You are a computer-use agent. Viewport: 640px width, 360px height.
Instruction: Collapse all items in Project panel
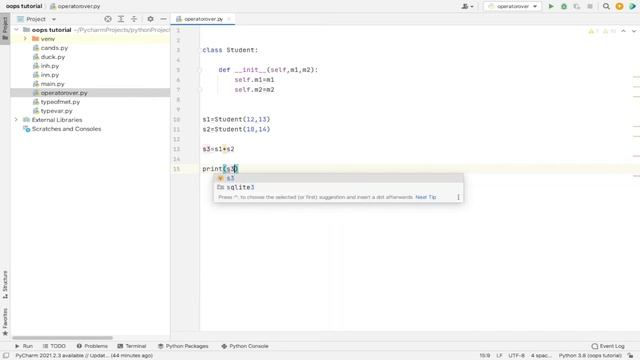click(x=134, y=19)
